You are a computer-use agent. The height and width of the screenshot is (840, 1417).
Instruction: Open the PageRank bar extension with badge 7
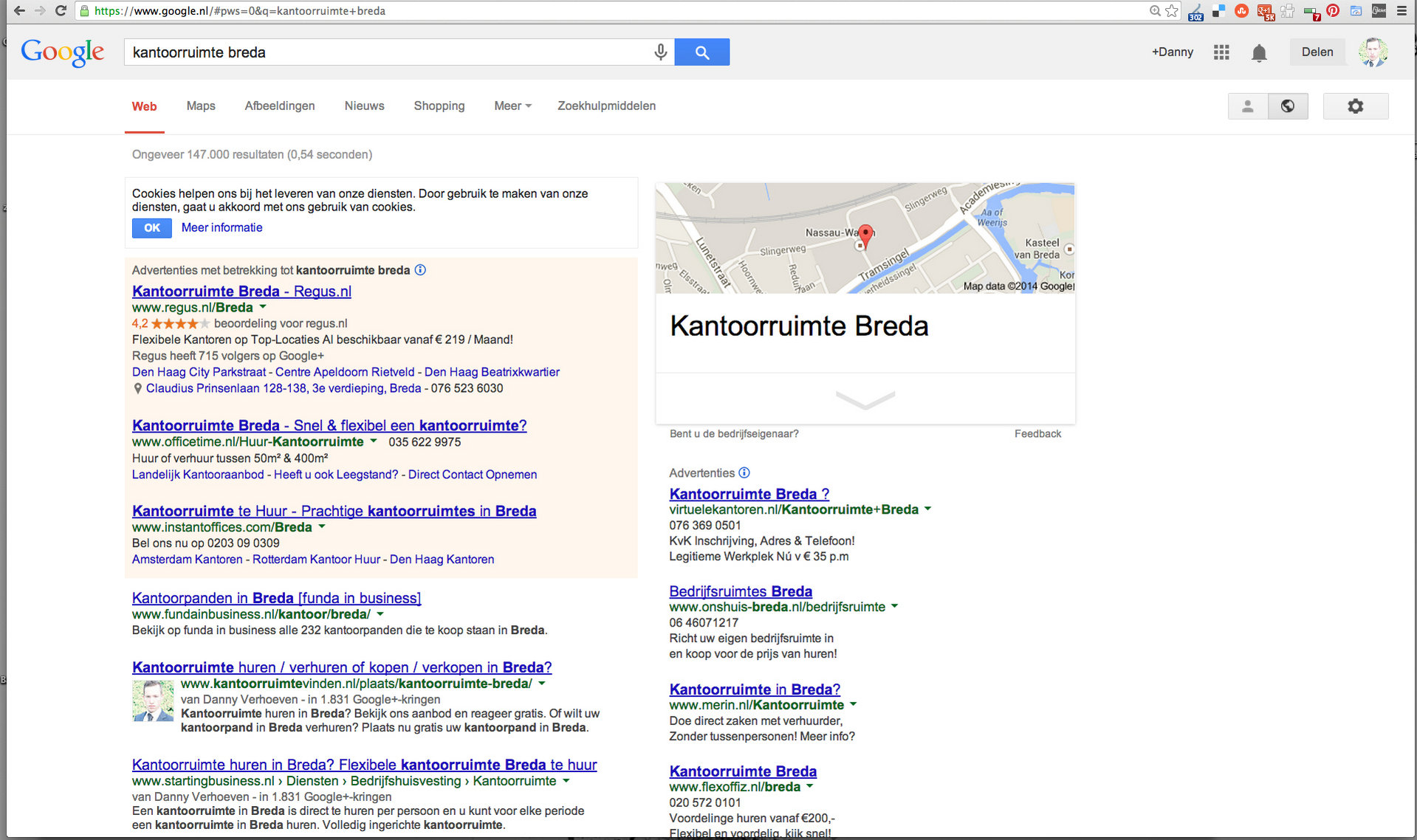[1311, 12]
